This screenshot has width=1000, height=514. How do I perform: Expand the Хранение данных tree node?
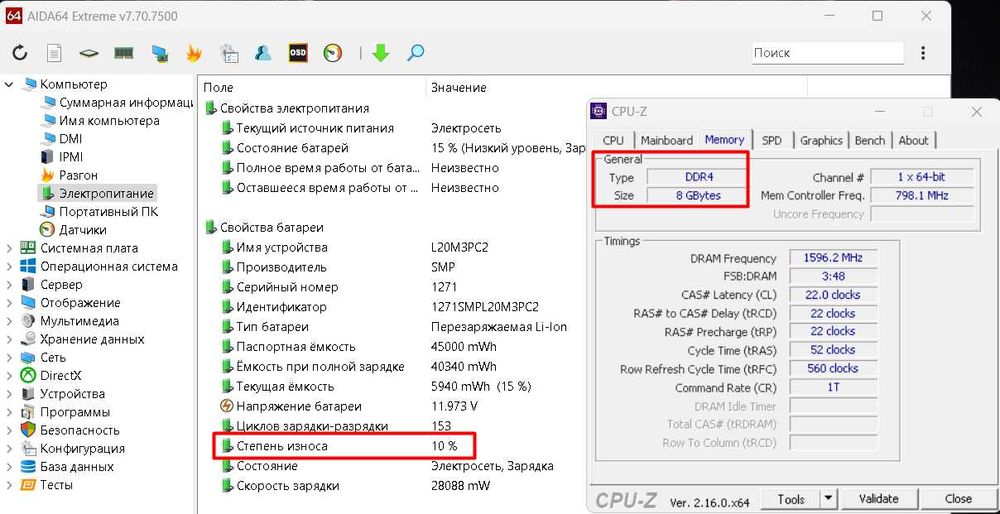9,339
